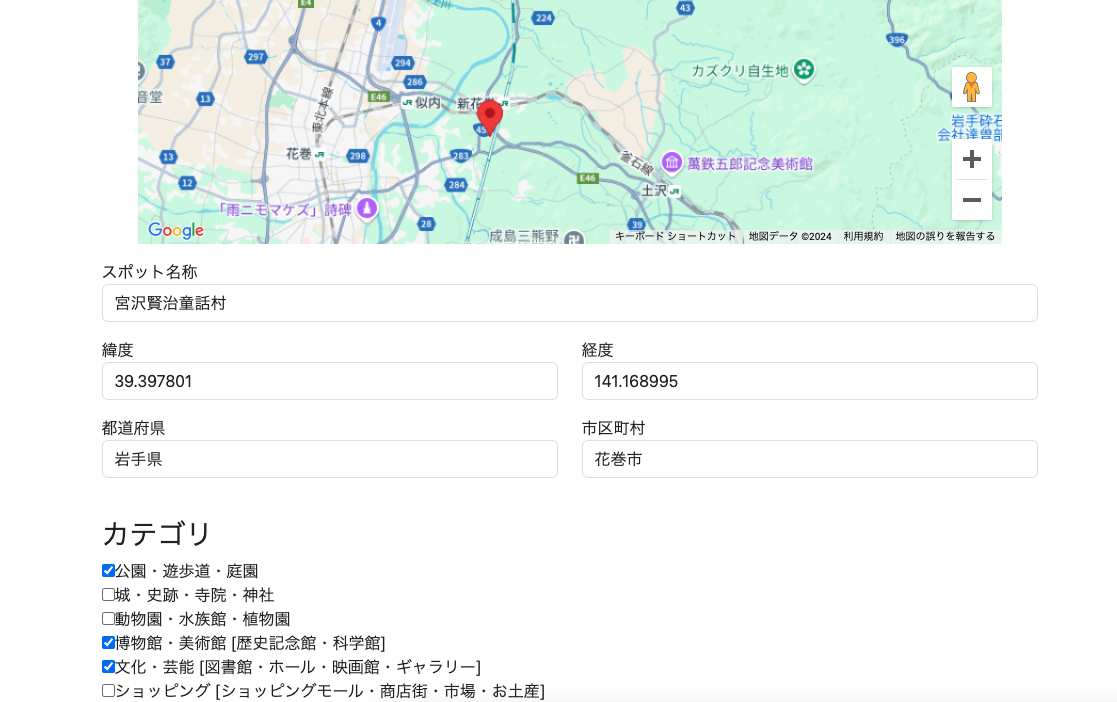Click the route 283 shield on map
Viewport: 1117px width, 702px height.
(x=461, y=155)
